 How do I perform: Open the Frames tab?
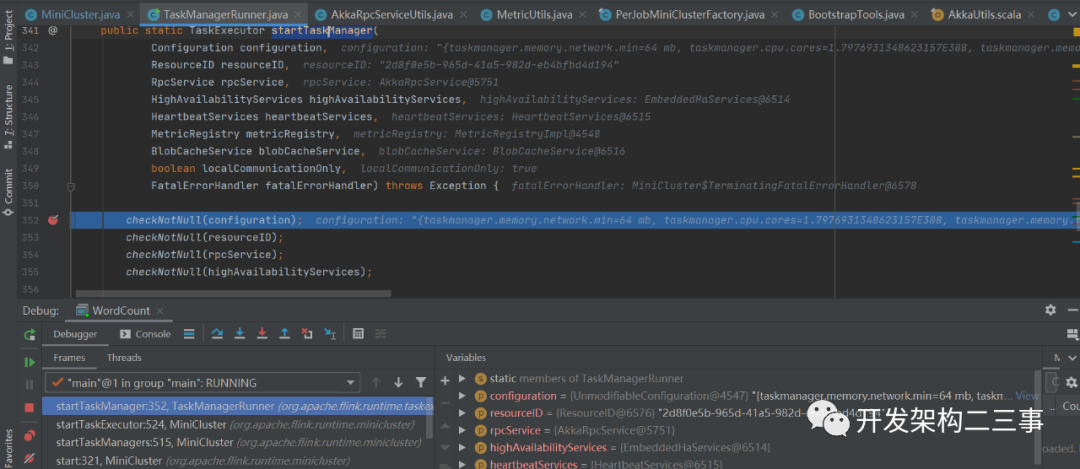[x=69, y=357]
